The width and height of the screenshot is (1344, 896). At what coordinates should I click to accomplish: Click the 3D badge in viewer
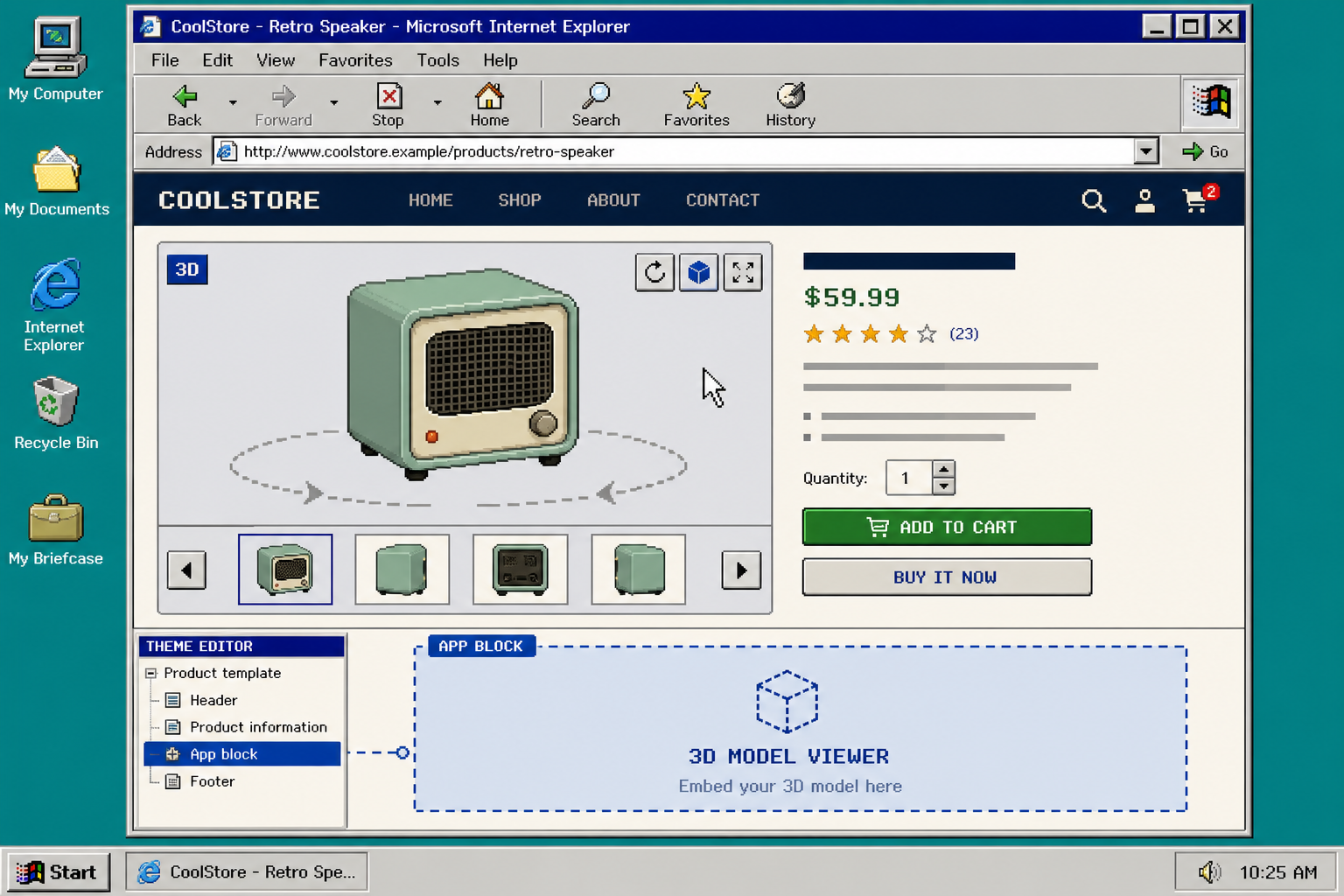click(x=187, y=269)
